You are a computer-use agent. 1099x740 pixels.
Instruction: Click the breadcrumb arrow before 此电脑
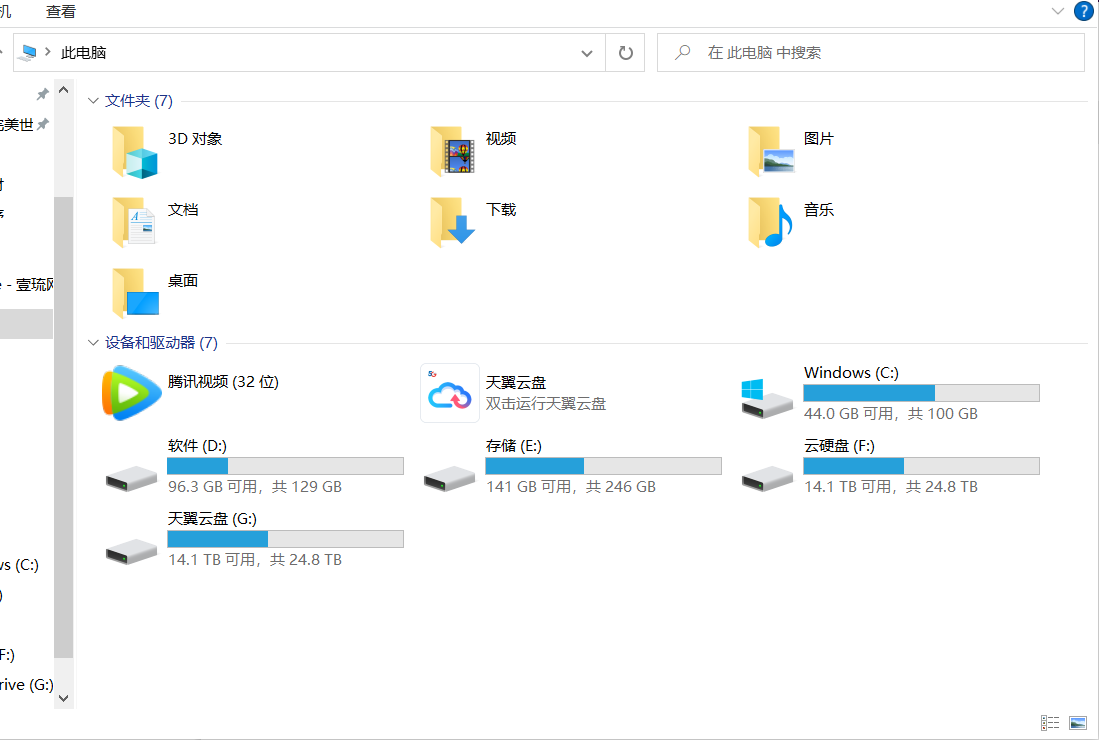click(48, 52)
